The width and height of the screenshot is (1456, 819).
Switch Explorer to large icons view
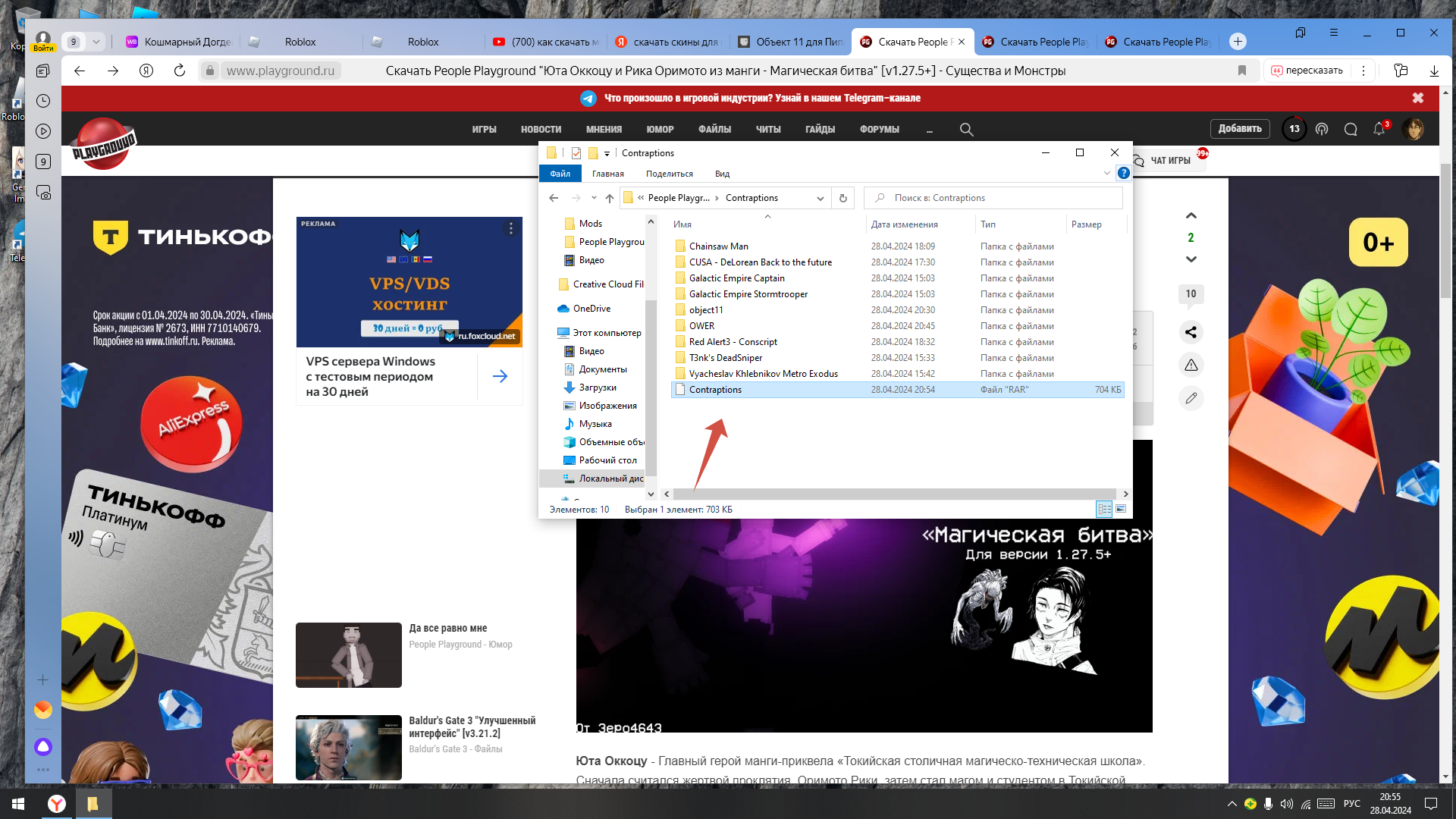[x=1121, y=509]
